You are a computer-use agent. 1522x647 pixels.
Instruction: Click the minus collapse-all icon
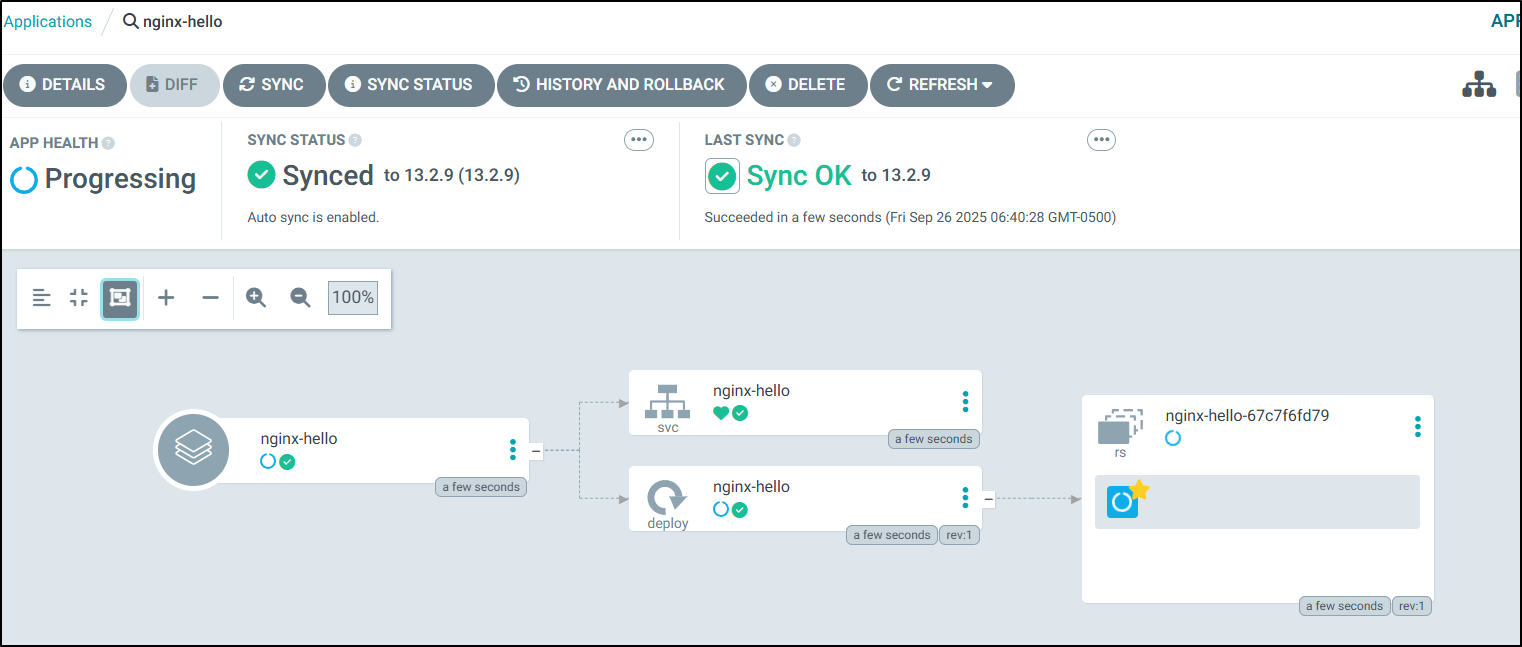click(x=210, y=298)
